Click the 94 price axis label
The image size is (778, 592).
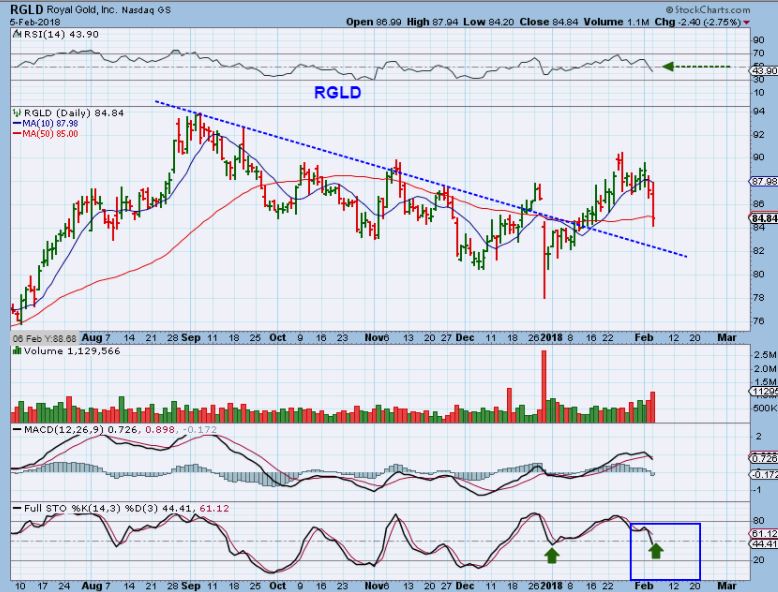tap(759, 111)
